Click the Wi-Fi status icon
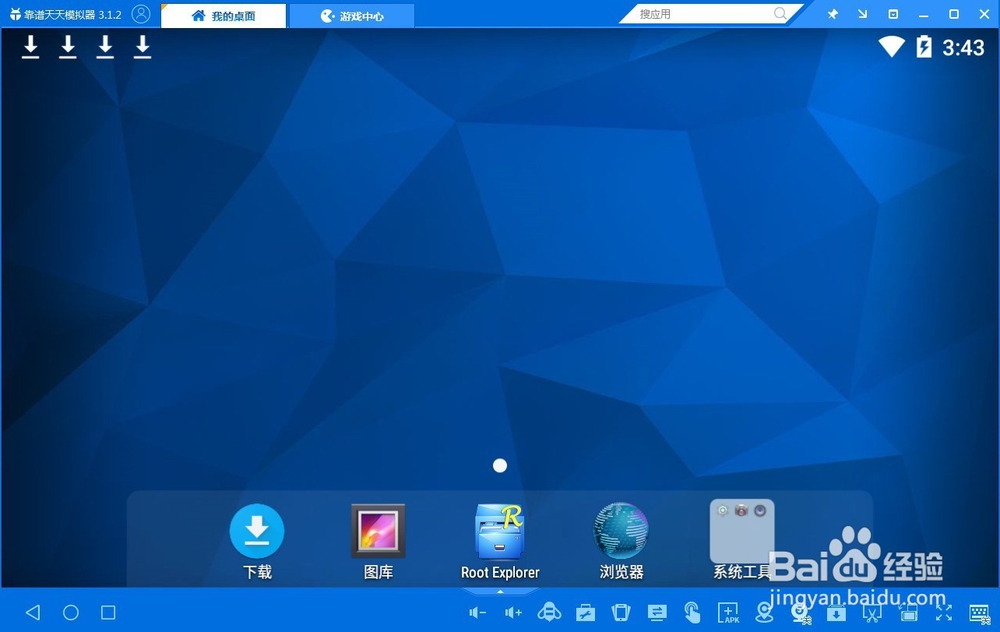Viewport: 1000px width, 632px height. [x=891, y=47]
